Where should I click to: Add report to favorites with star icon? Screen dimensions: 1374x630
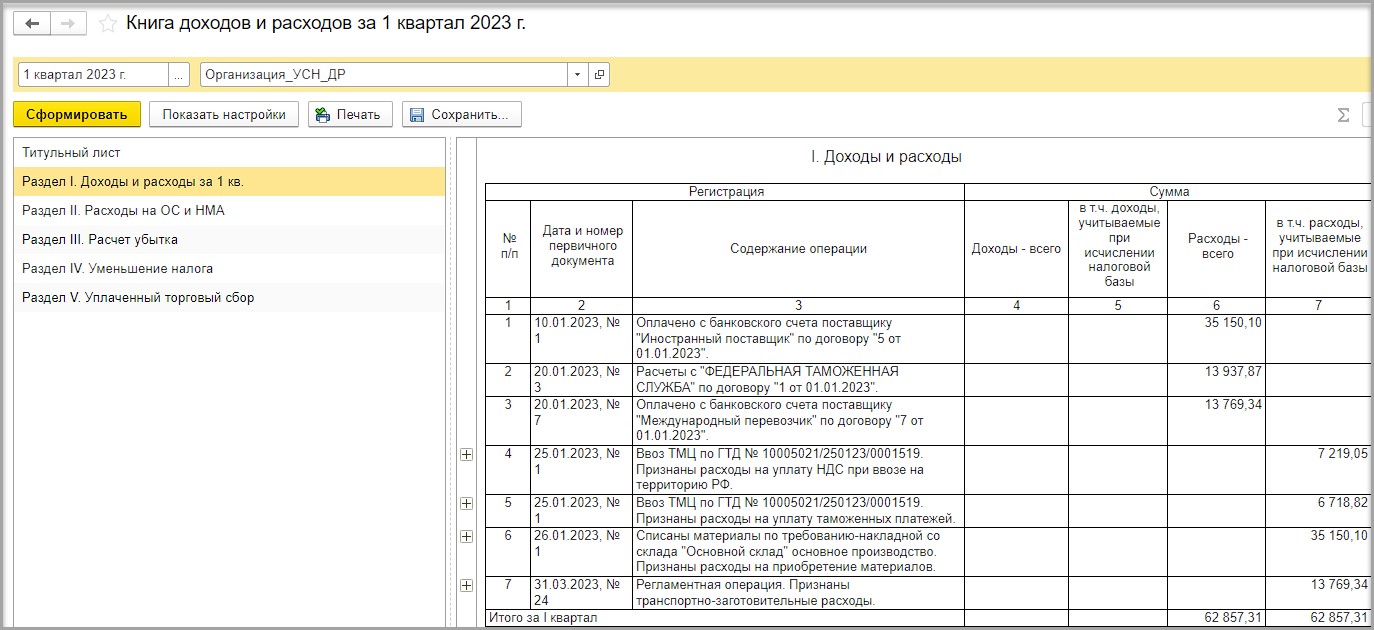(x=108, y=24)
